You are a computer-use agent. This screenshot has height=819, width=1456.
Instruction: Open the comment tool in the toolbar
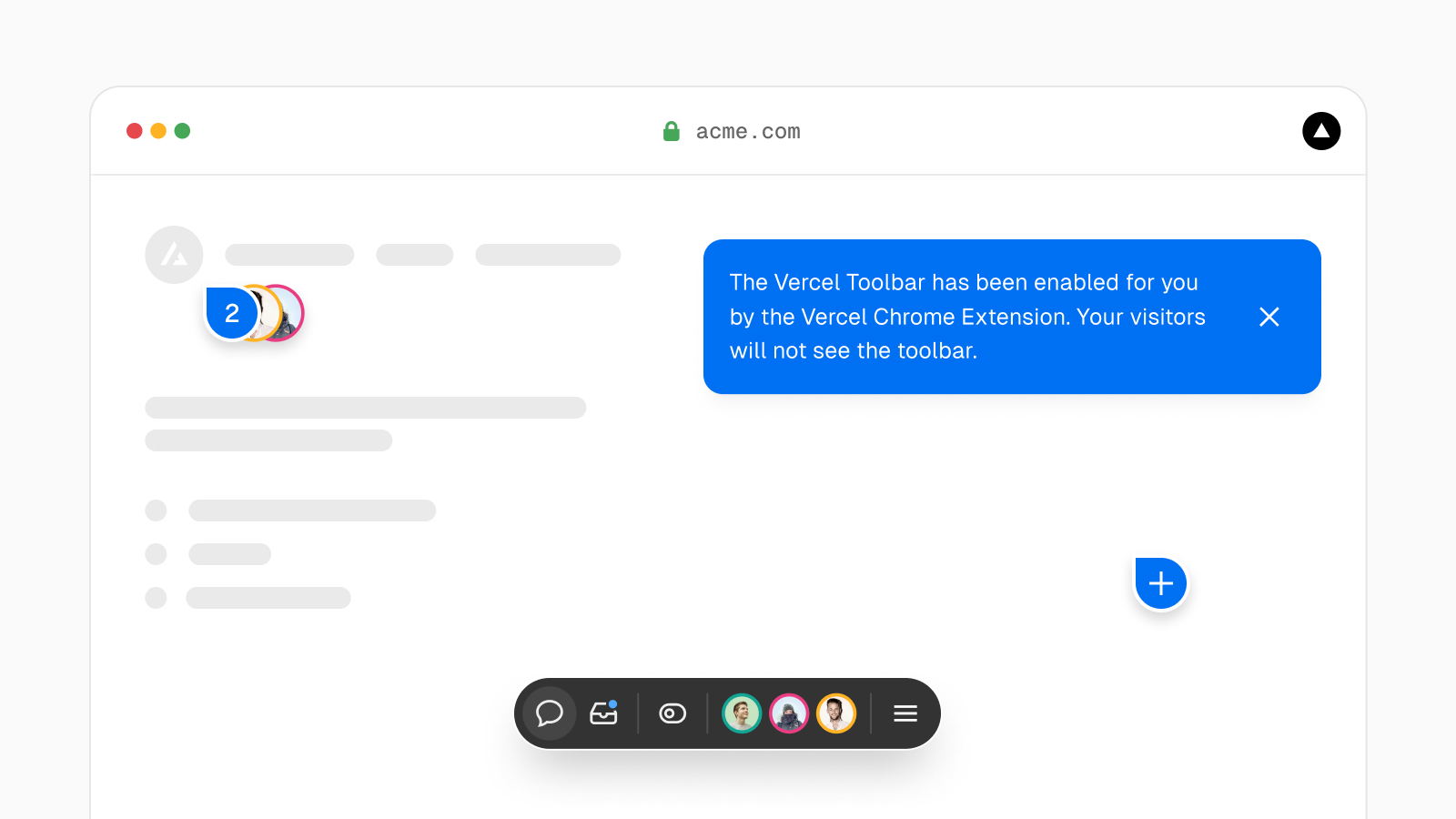click(550, 713)
